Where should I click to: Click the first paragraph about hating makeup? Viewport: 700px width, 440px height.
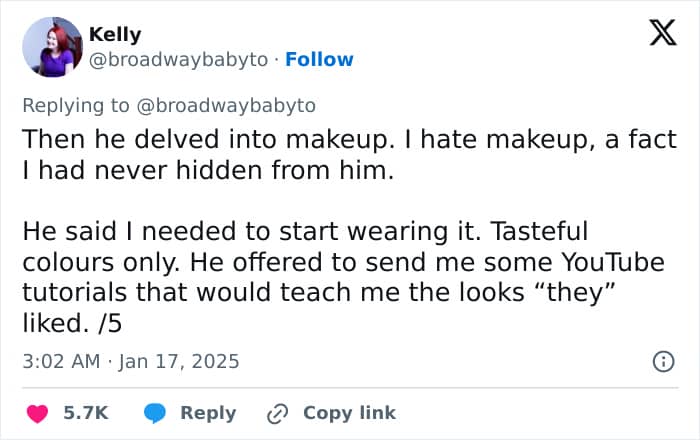coord(350,154)
